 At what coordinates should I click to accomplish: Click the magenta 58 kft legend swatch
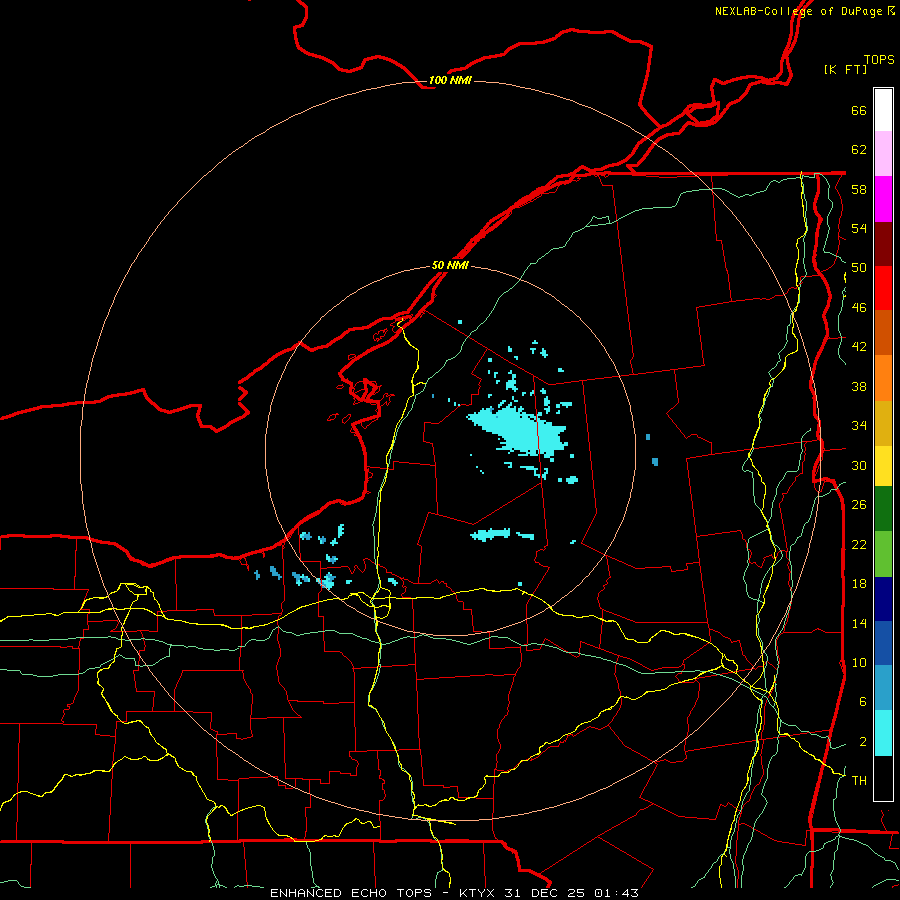(x=883, y=199)
